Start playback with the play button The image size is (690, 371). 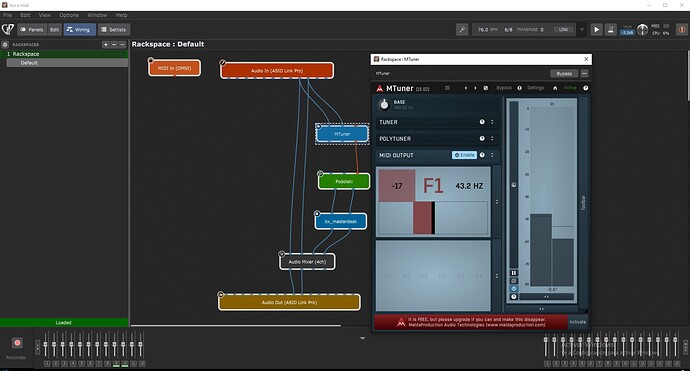tap(596, 29)
